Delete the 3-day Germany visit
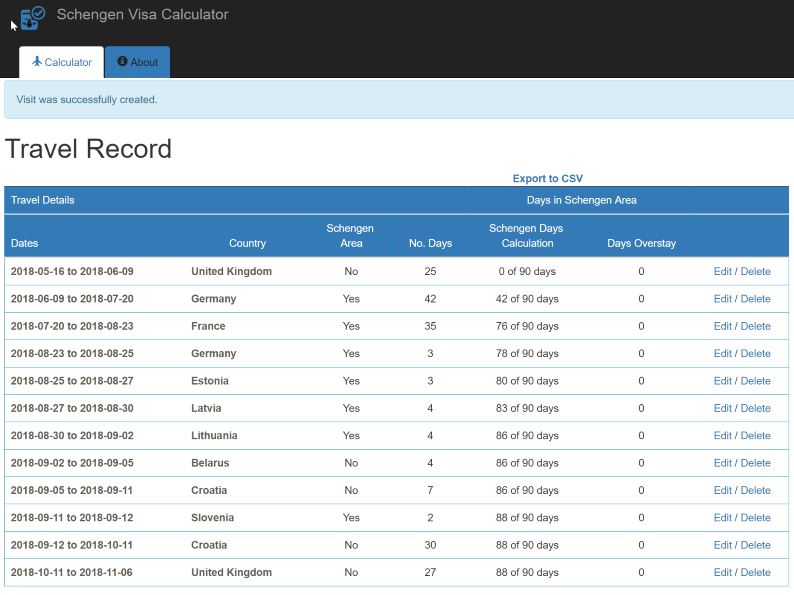Screen dimensions: 794x595 point(755,354)
